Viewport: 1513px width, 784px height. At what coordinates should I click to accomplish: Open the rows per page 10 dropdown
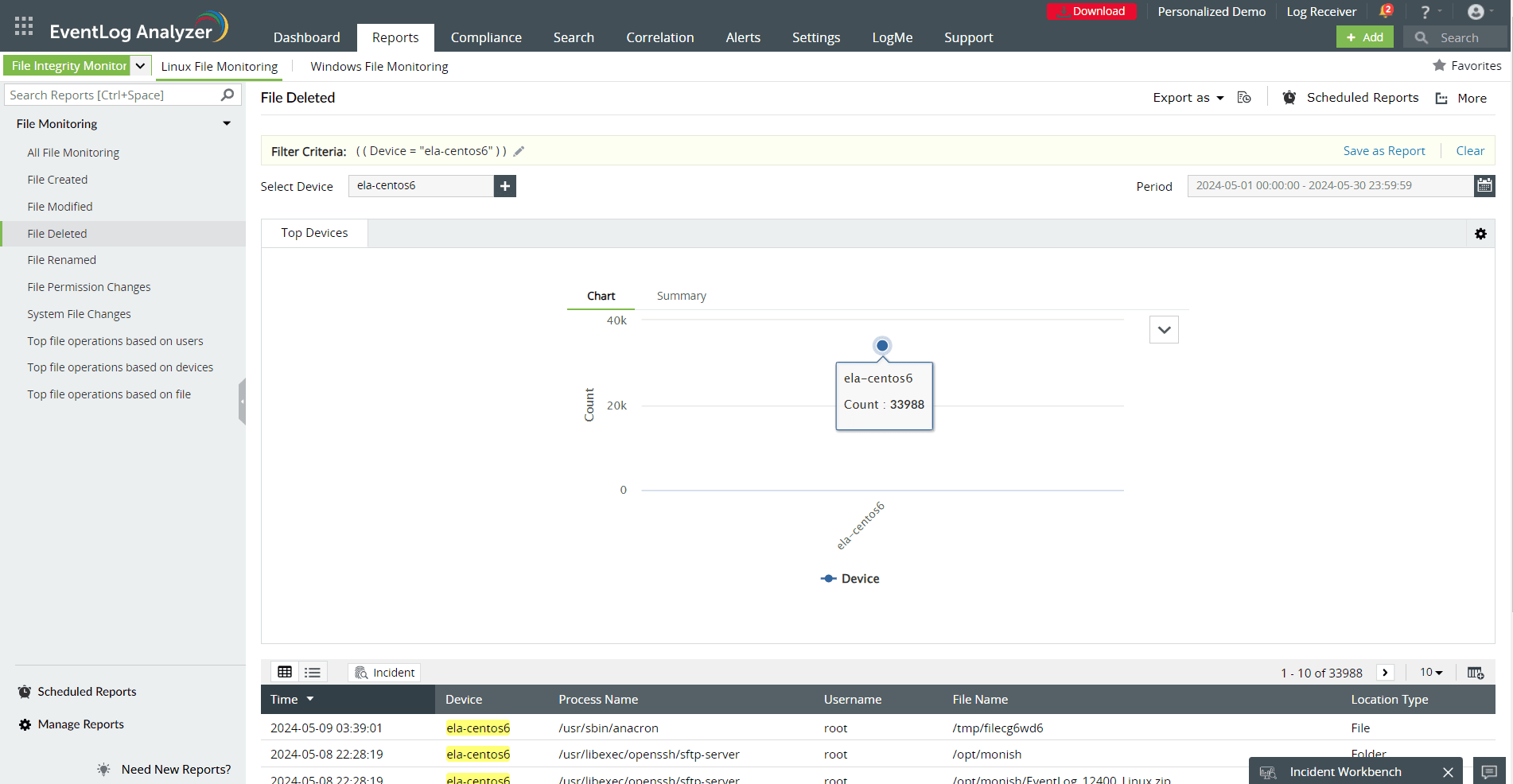coord(1431,673)
